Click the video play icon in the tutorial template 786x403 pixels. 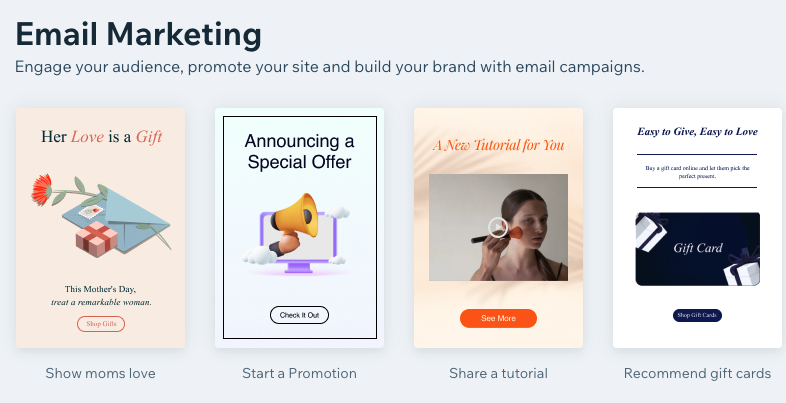[498, 228]
